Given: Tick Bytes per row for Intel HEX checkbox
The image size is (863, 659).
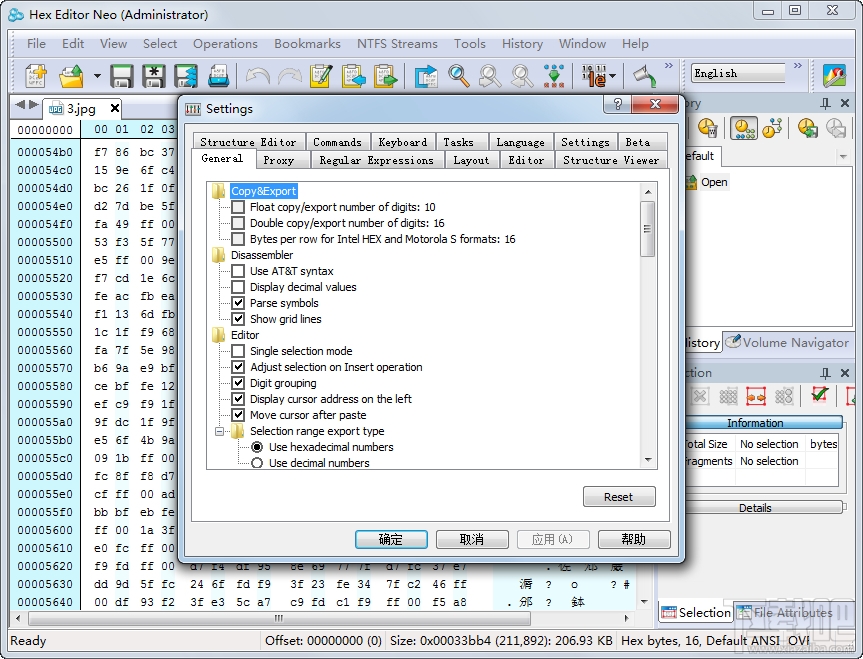Looking at the screenshot, I should point(238,239).
